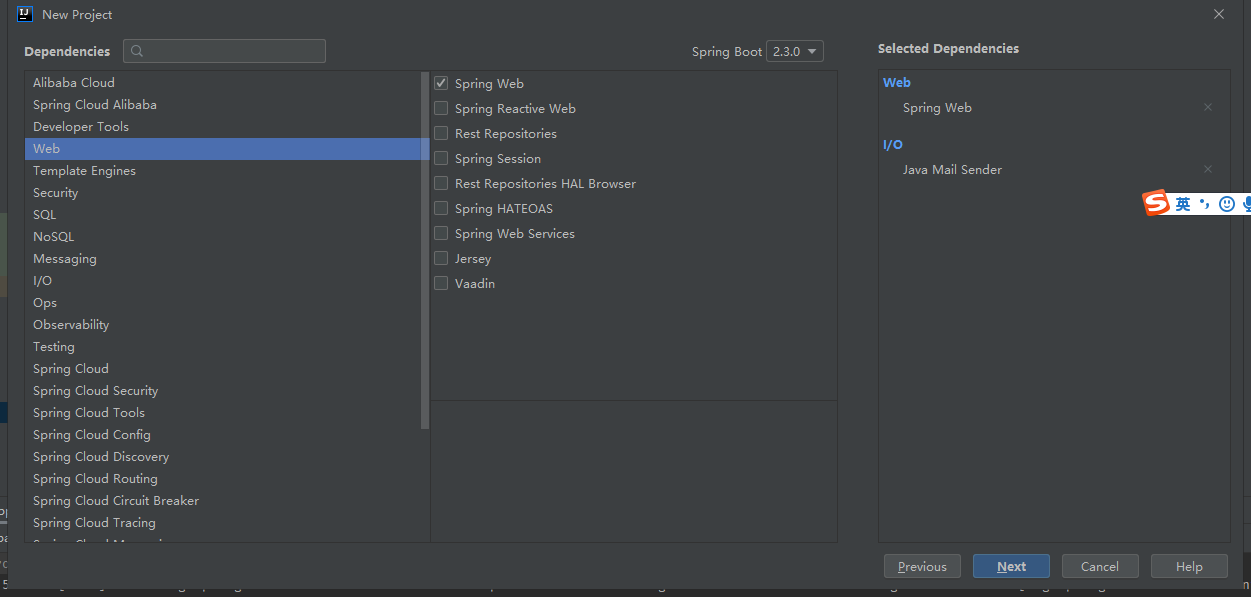Select the Messaging category
This screenshot has width=1251, height=597.
(x=223, y=258)
